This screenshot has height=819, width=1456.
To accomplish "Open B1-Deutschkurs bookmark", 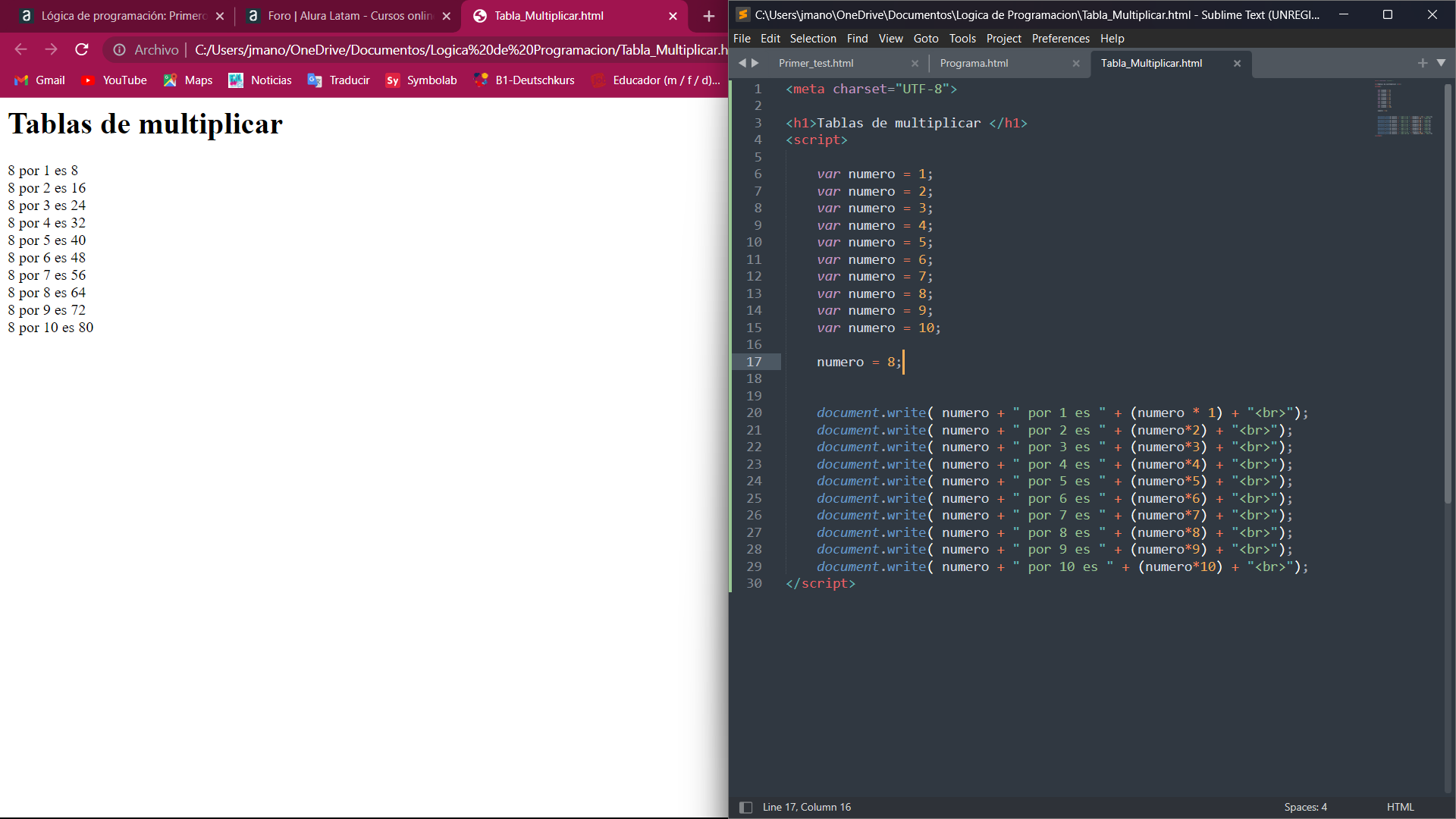I will [x=524, y=80].
